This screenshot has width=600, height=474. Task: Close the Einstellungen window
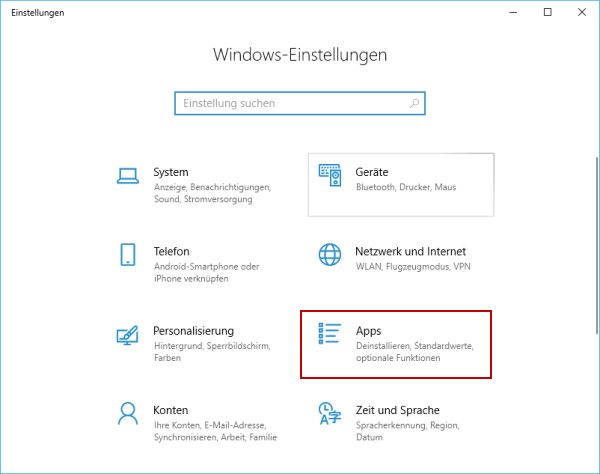coord(582,12)
